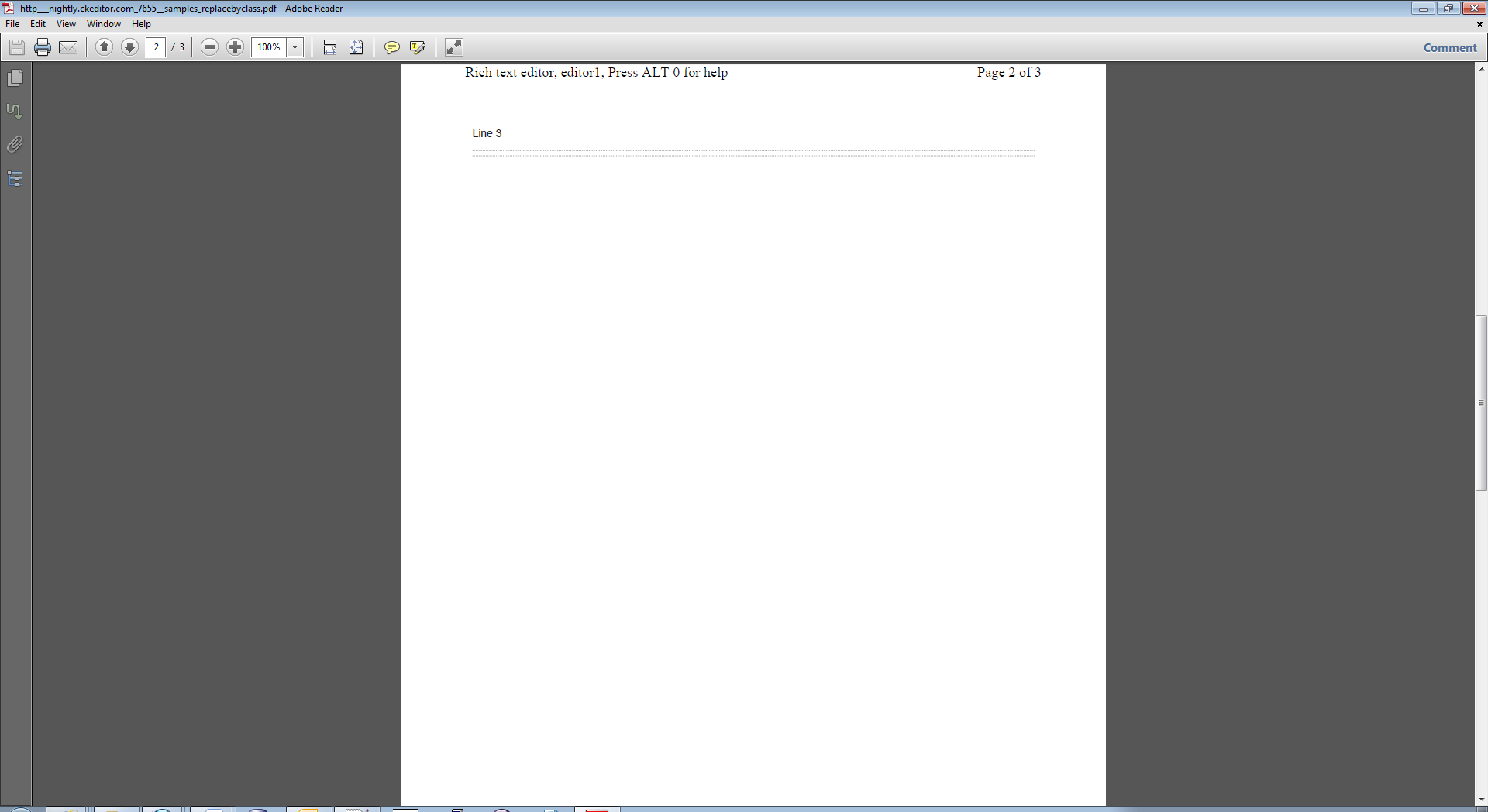The width and height of the screenshot is (1488, 812).
Task: Click the Send email envelope icon
Action: tap(68, 47)
